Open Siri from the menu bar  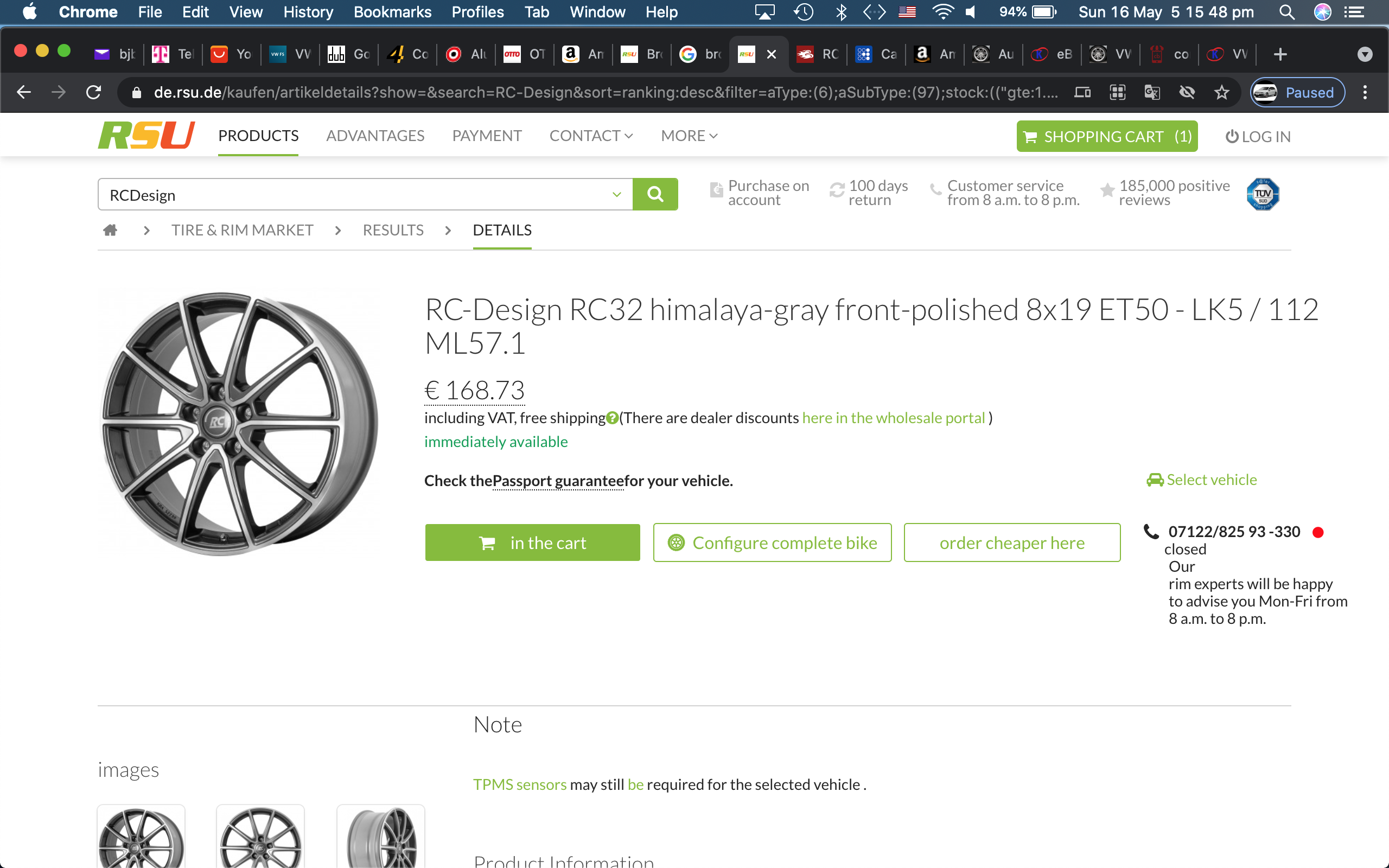(x=1322, y=12)
